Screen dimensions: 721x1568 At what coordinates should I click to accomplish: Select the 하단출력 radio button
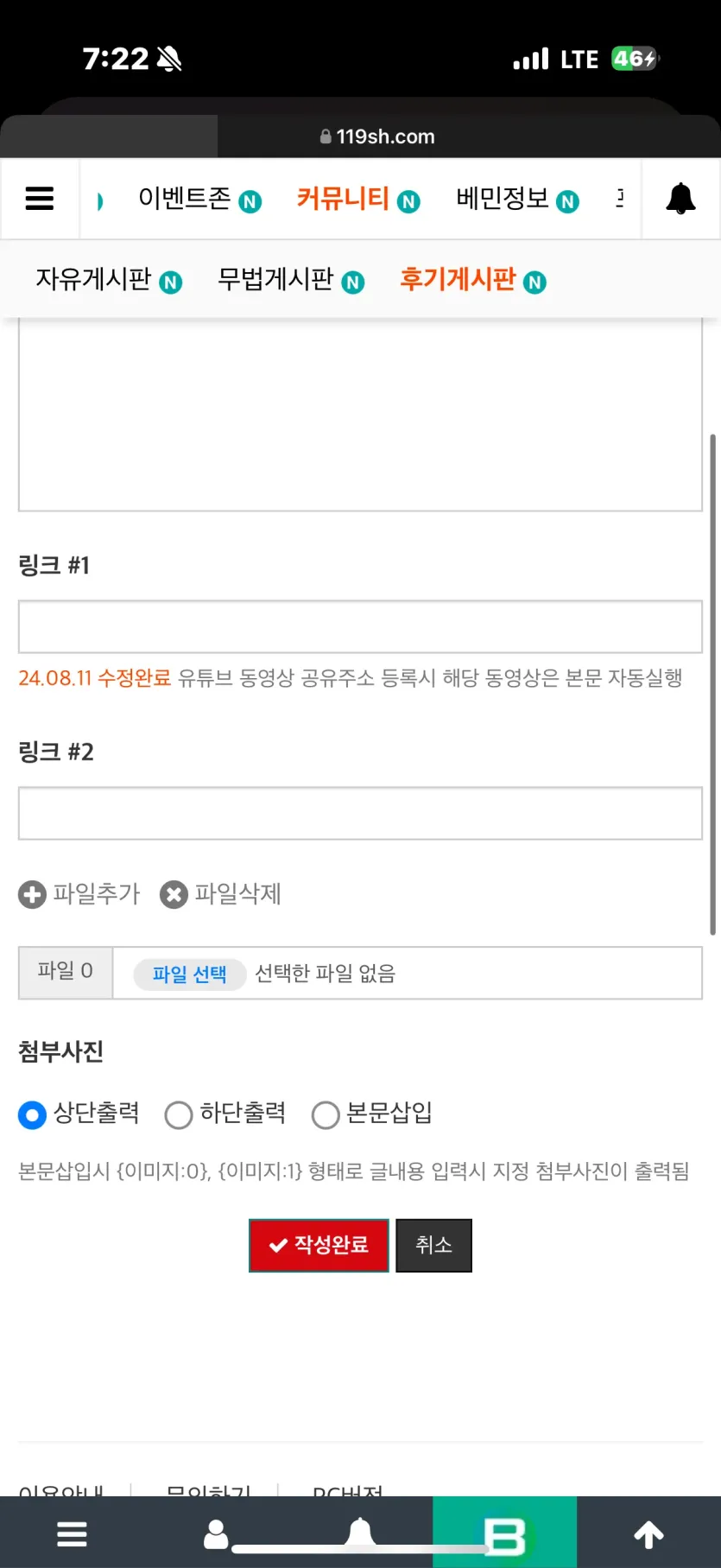pos(179,1114)
